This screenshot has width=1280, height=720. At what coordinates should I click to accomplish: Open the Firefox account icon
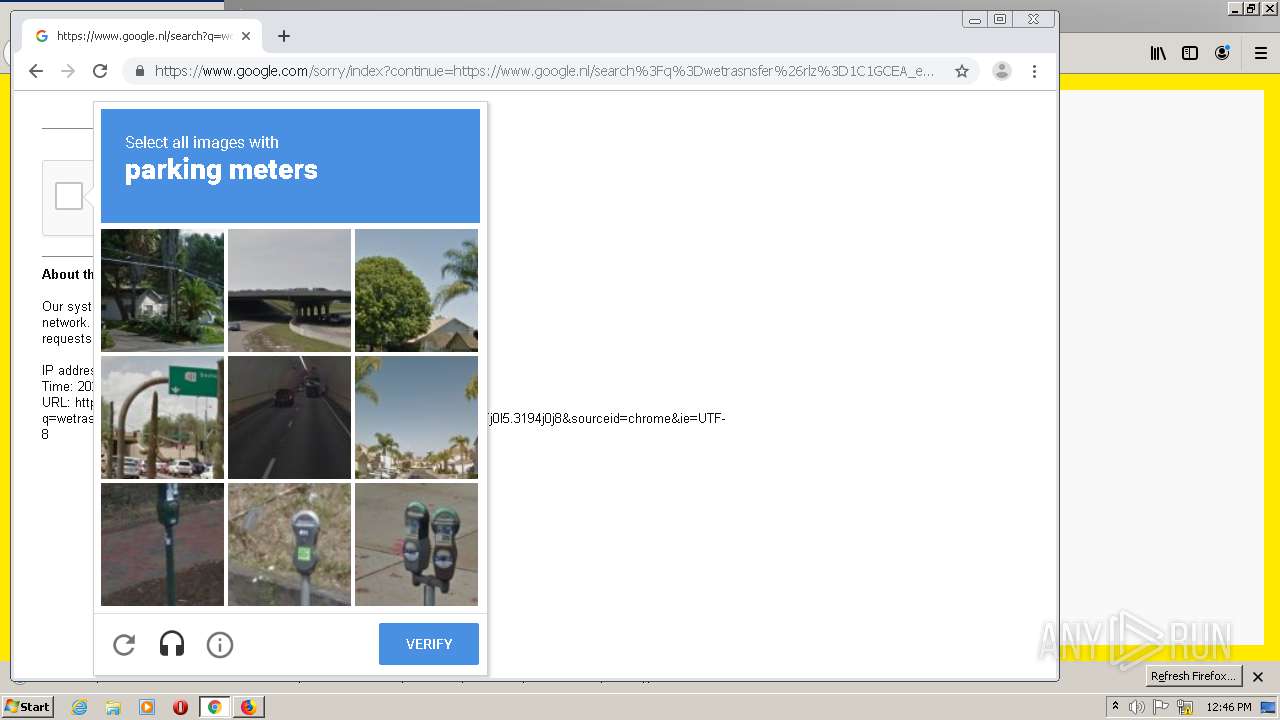1222,54
